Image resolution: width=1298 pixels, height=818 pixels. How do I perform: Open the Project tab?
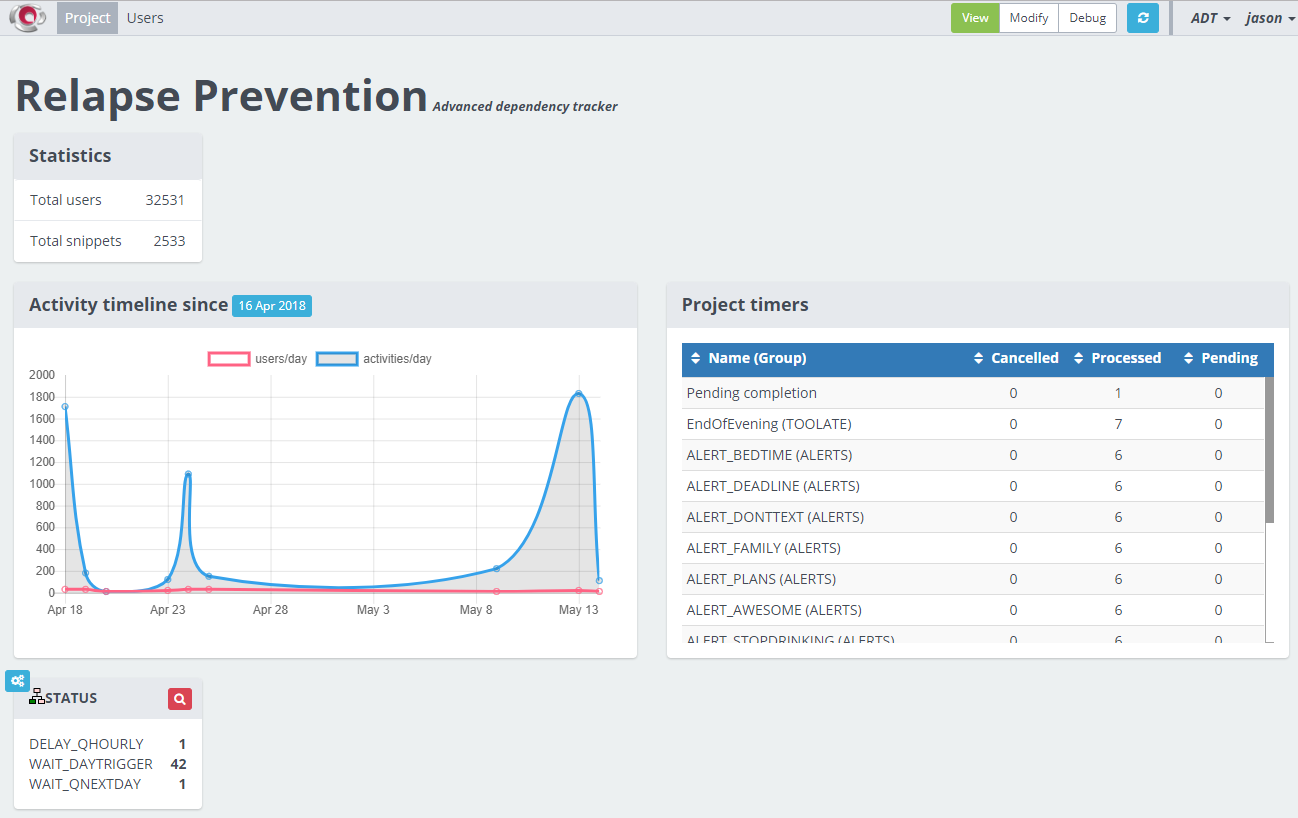pos(87,18)
